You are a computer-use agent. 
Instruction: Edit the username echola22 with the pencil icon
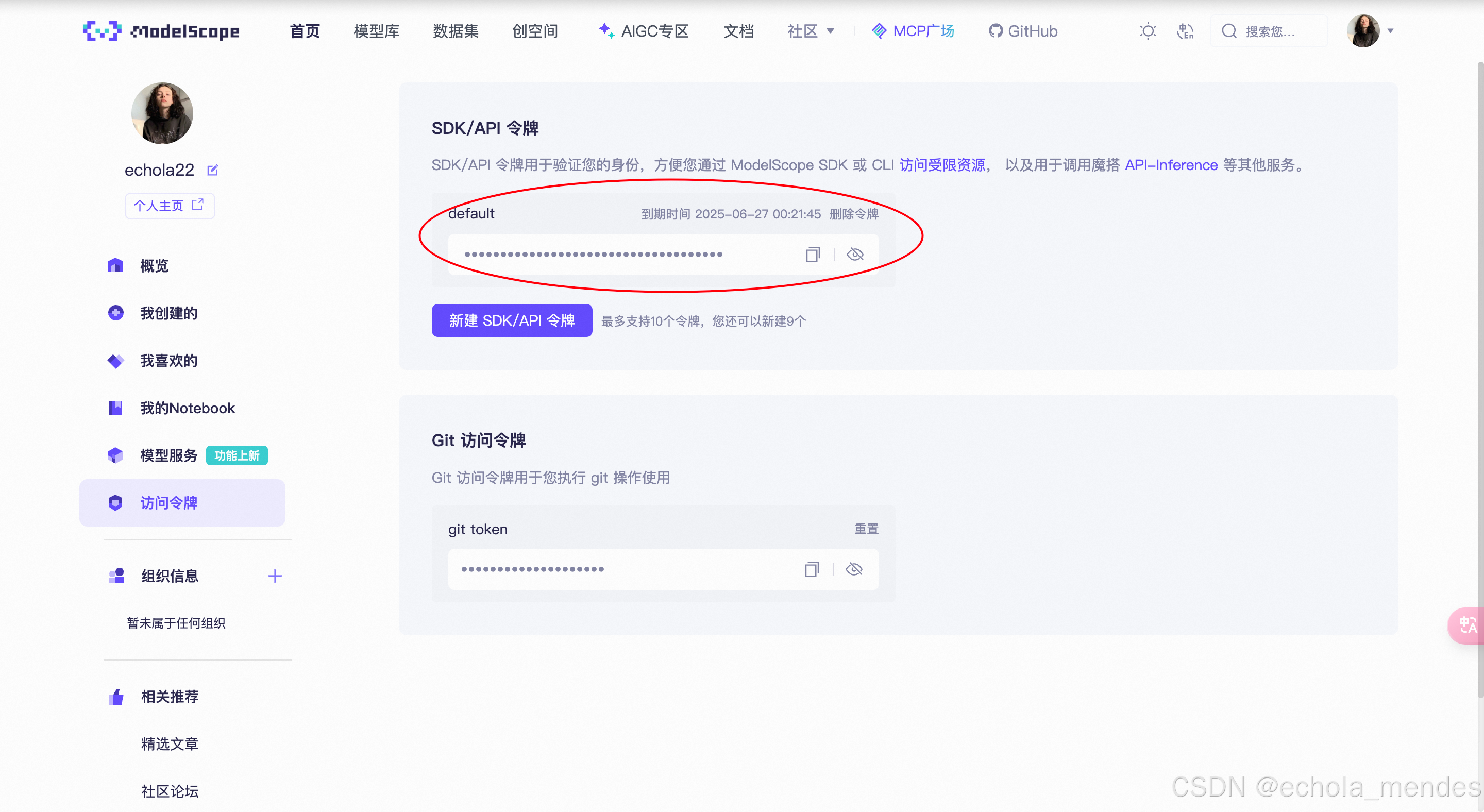pyautogui.click(x=213, y=170)
